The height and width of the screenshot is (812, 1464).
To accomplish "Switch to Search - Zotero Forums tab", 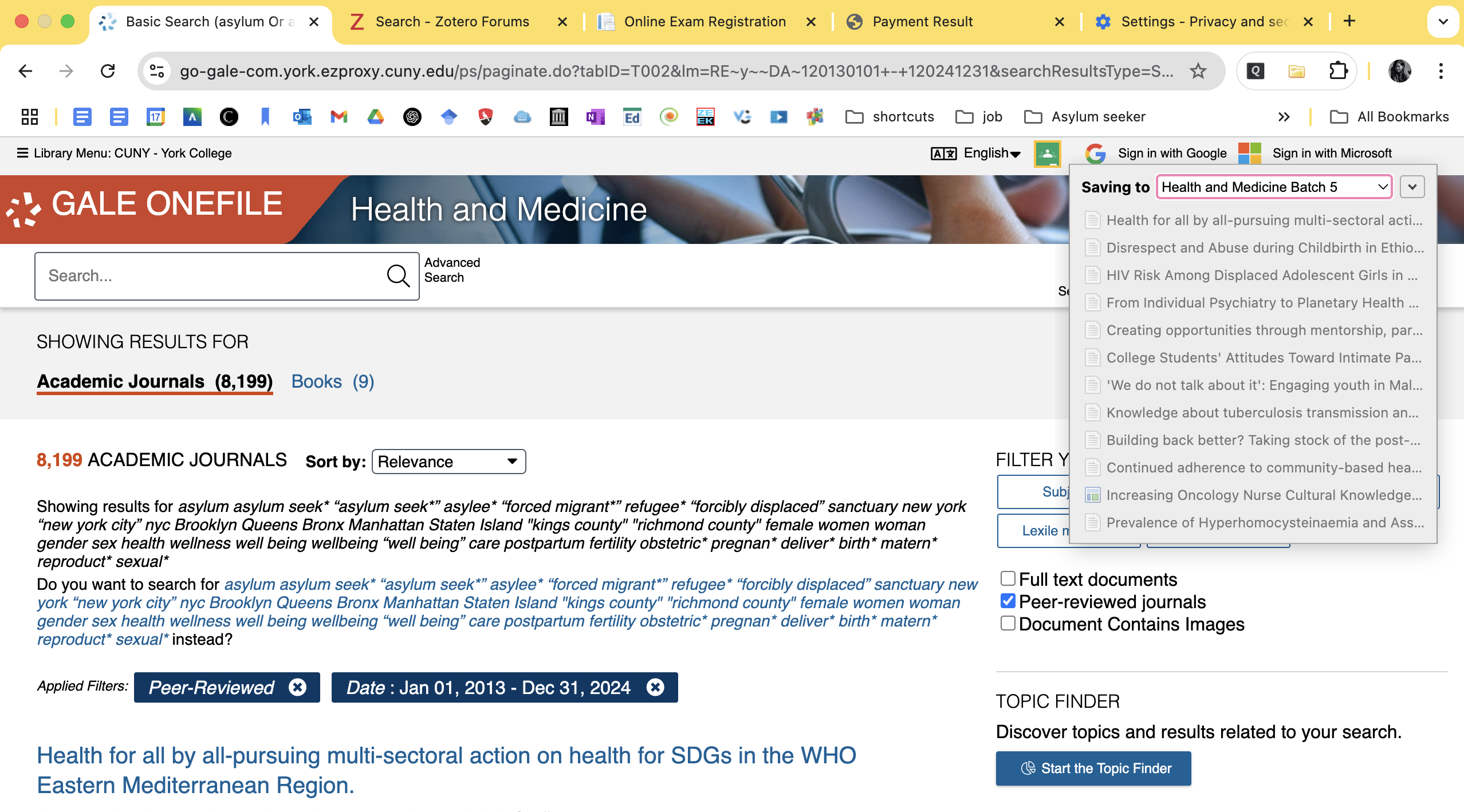I will click(x=452, y=22).
